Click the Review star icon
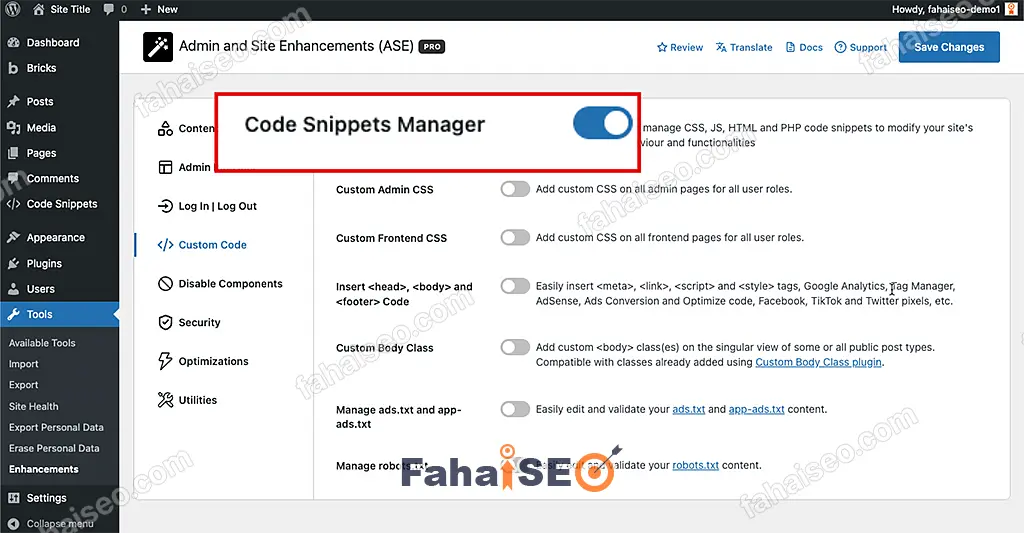 pos(662,47)
